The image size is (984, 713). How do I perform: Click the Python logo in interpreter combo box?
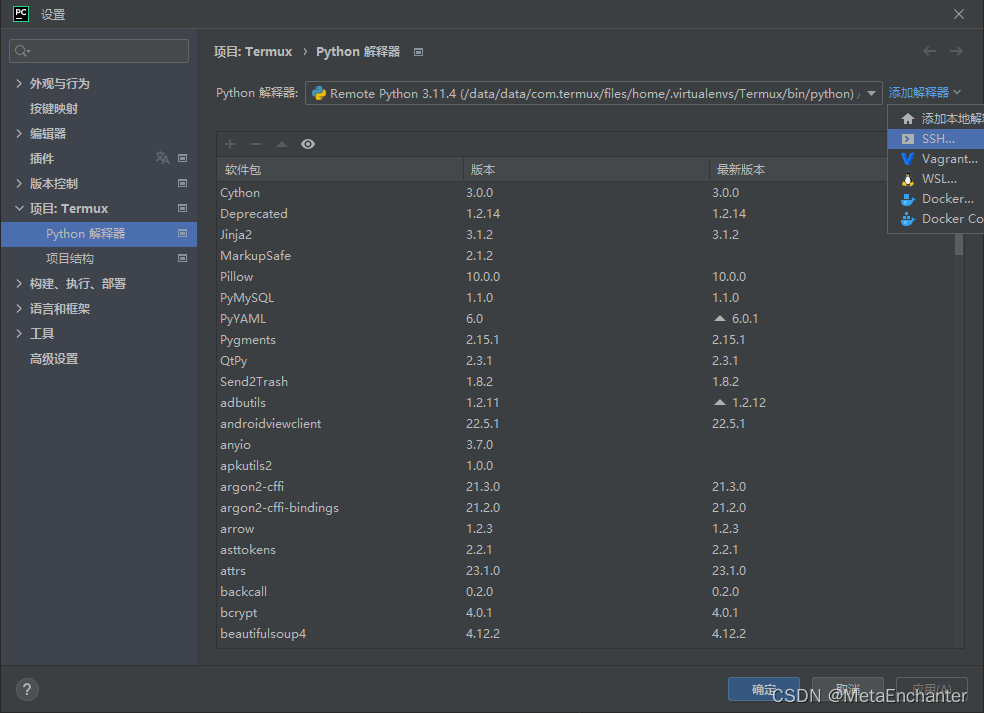(319, 94)
